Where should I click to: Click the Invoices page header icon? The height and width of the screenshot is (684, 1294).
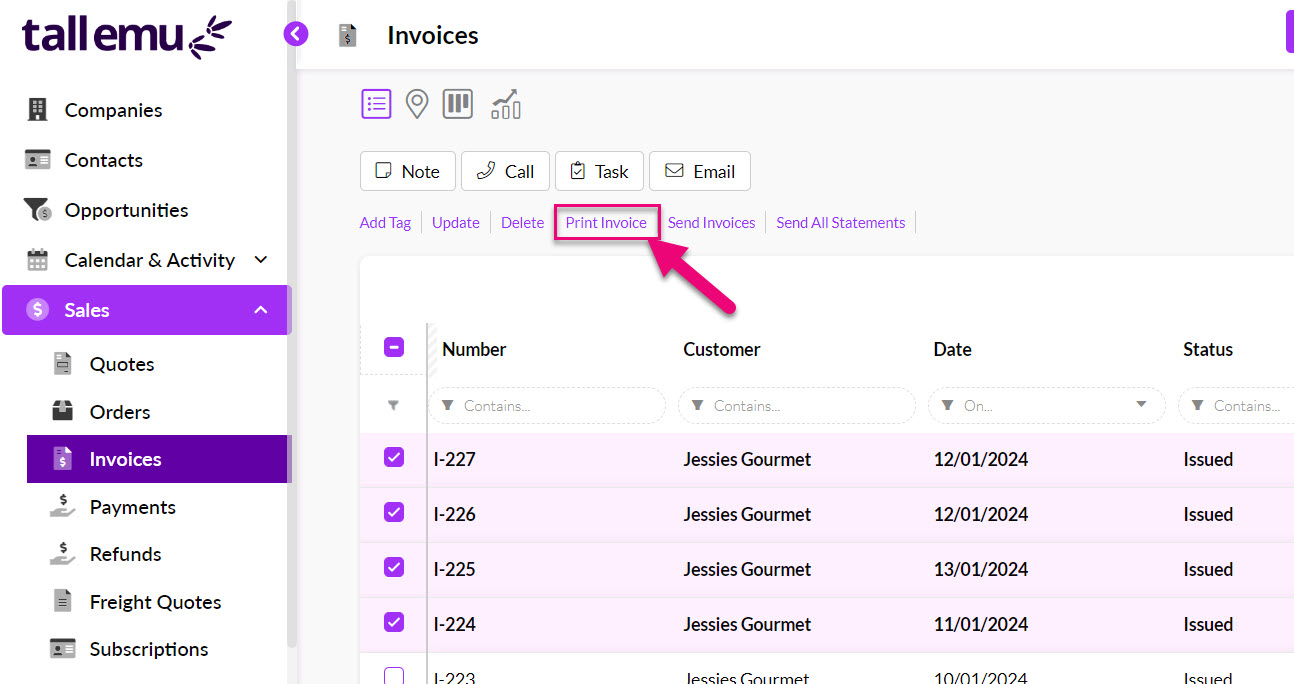[347, 36]
